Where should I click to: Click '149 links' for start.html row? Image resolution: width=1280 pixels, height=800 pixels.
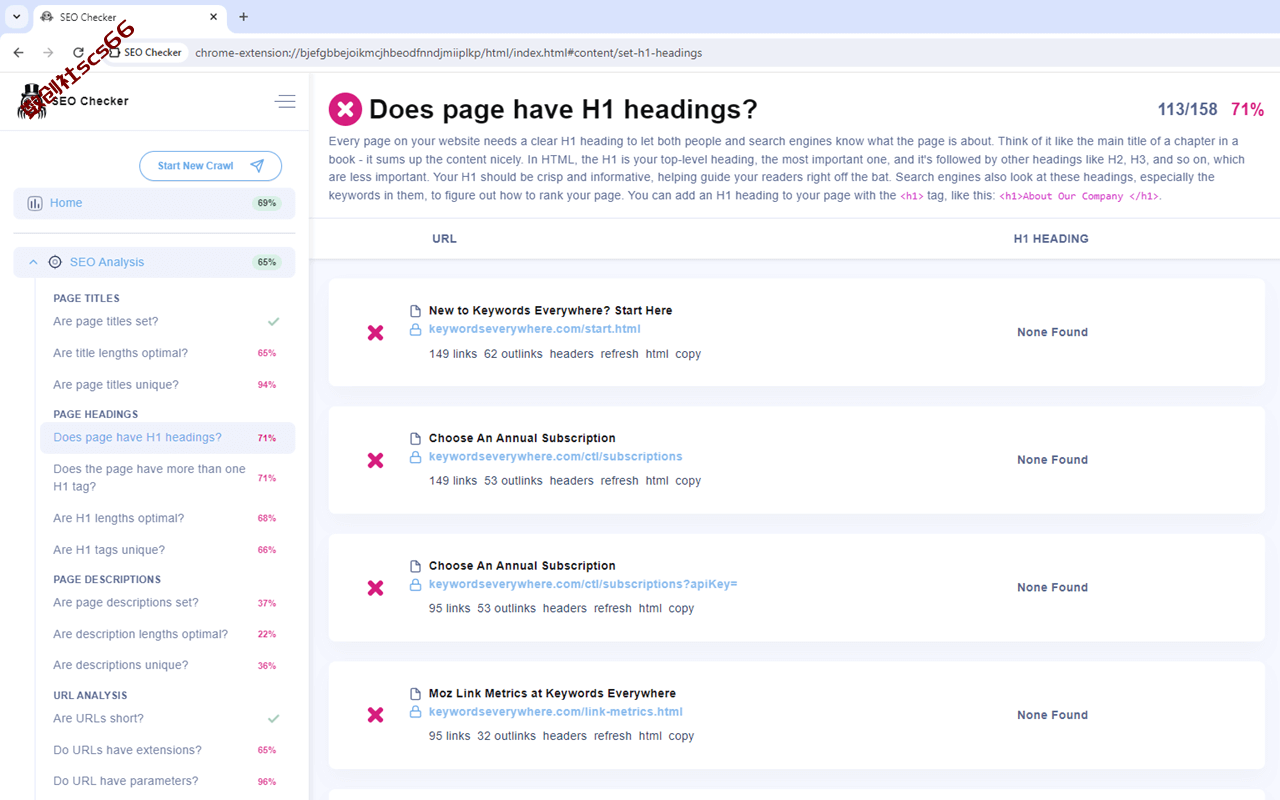tap(453, 354)
